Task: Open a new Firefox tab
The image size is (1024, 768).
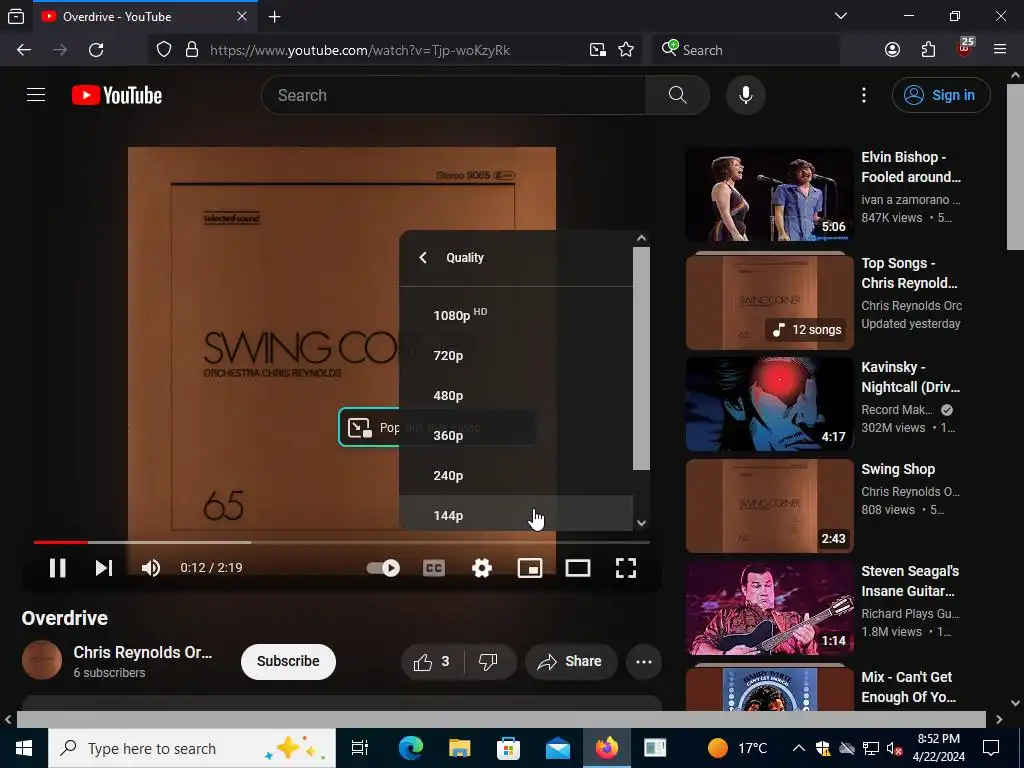Action: click(275, 17)
